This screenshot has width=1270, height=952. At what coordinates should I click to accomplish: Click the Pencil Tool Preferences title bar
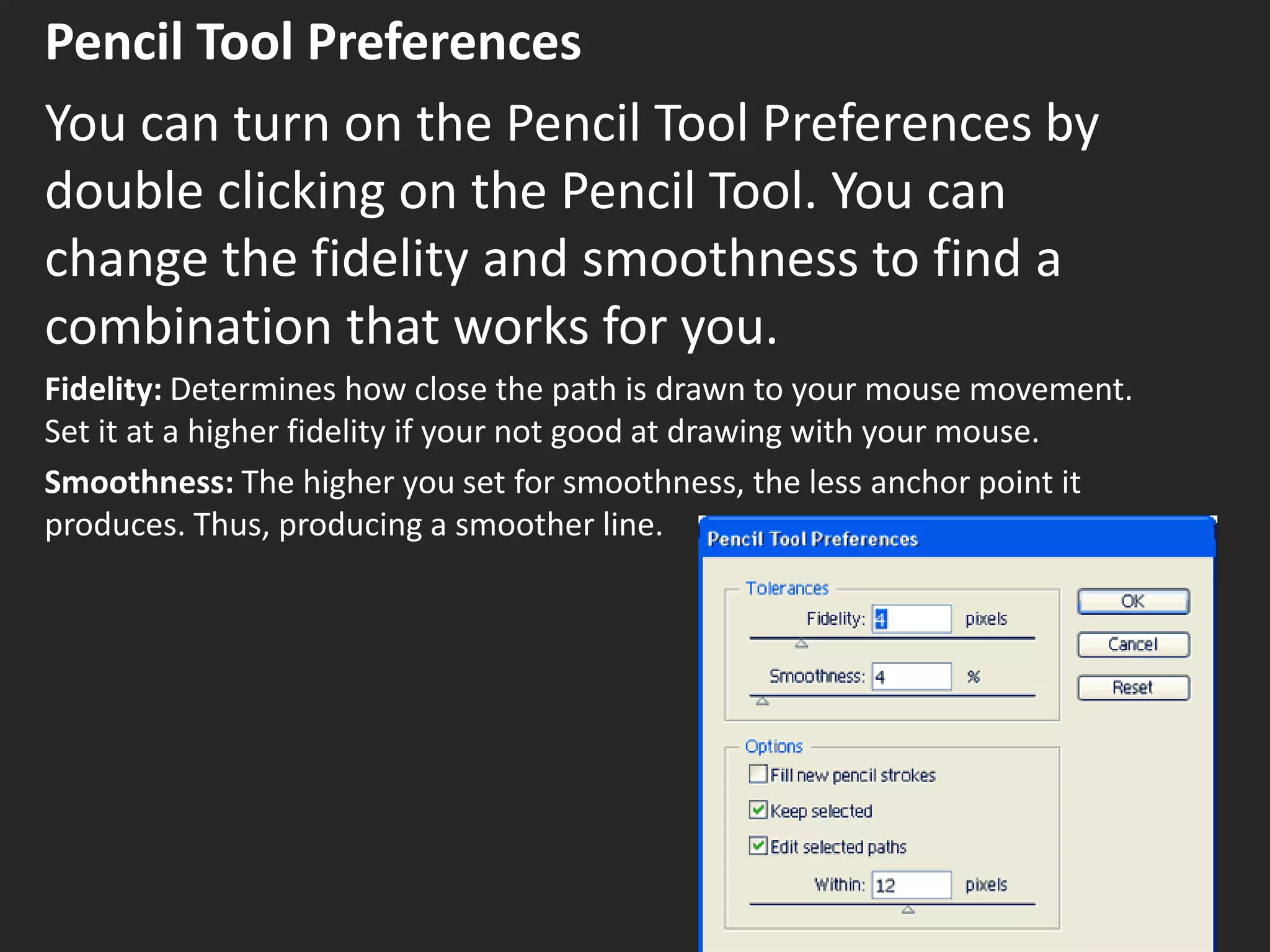(957, 539)
